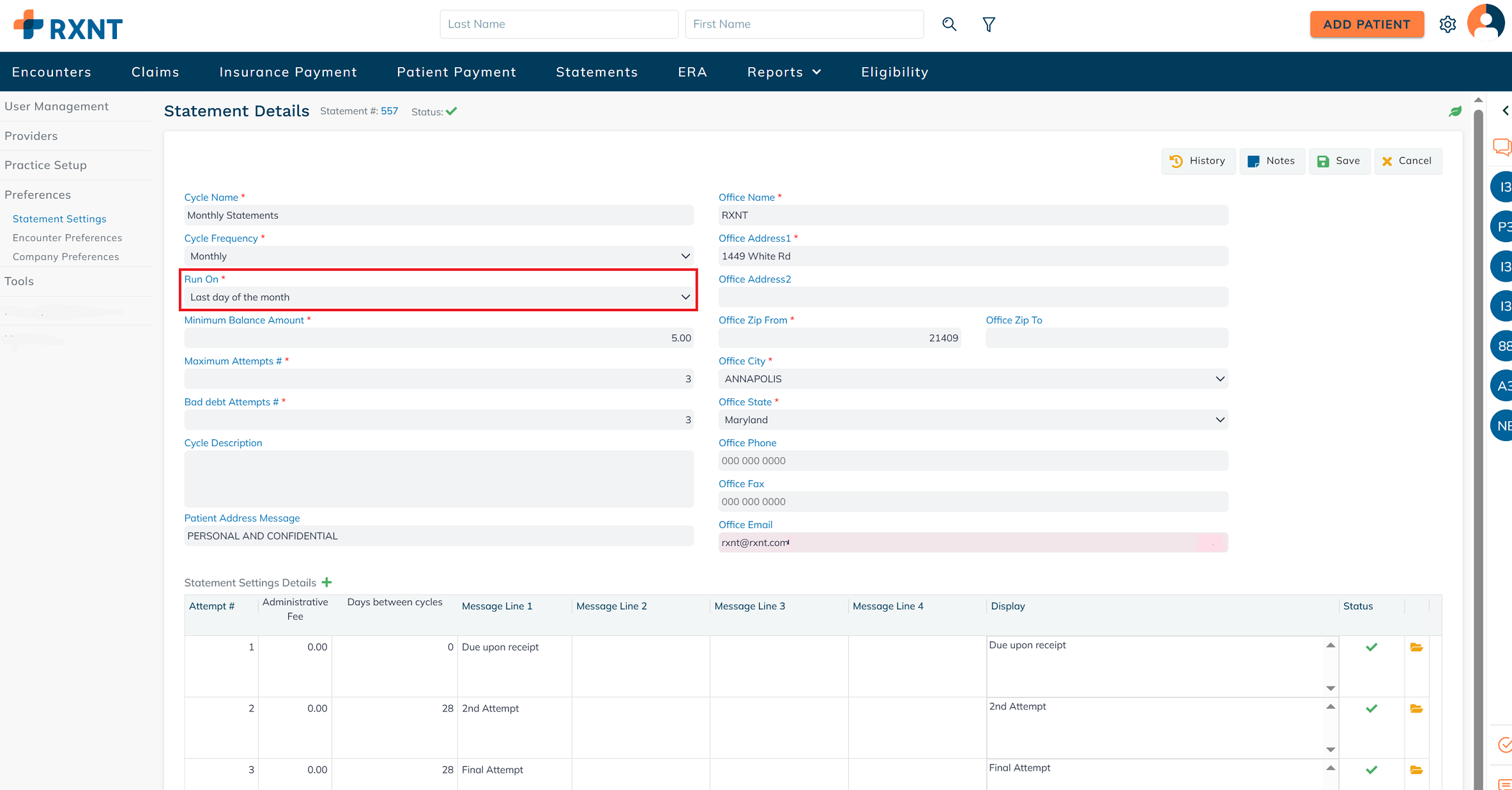Open the chat bubble sidebar icon
The height and width of the screenshot is (790, 1512).
(1502, 147)
